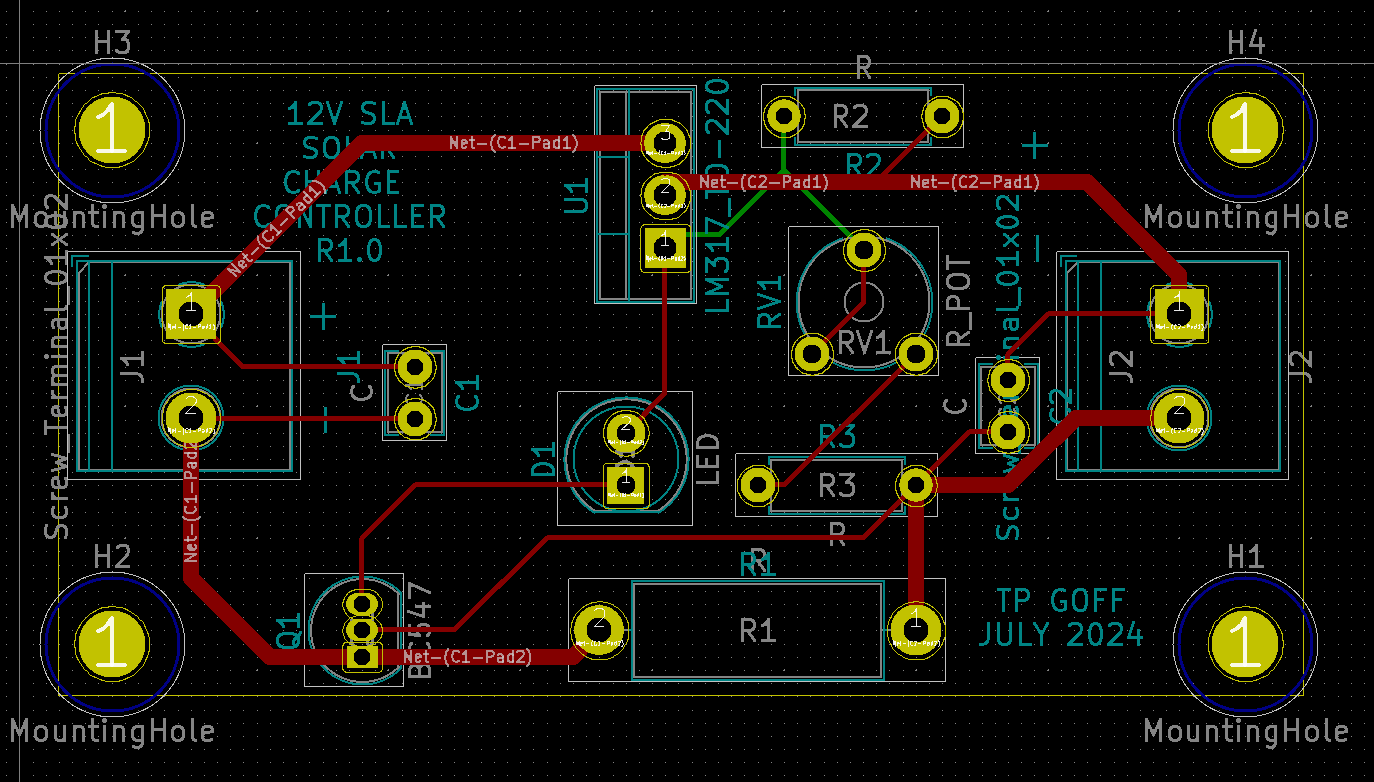Click the MountingHole text under H3
Screen dimensions: 1374x782
coord(112,217)
